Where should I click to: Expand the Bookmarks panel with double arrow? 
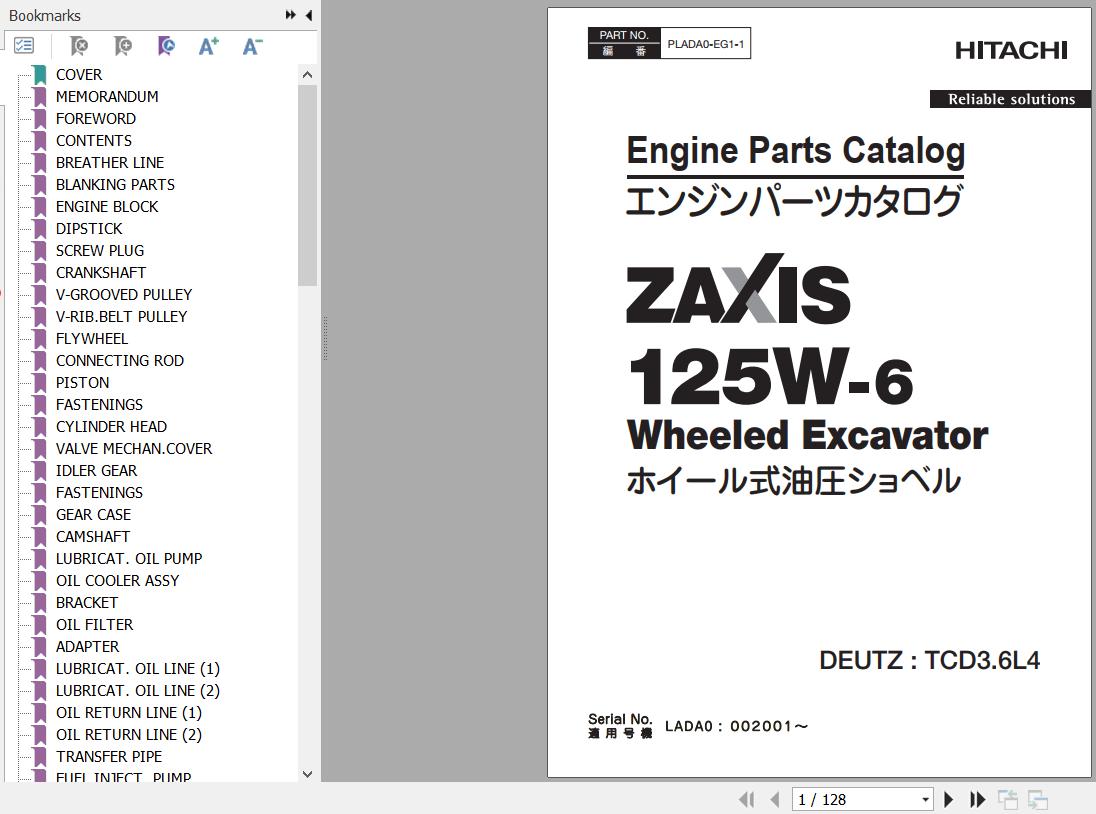coord(291,15)
